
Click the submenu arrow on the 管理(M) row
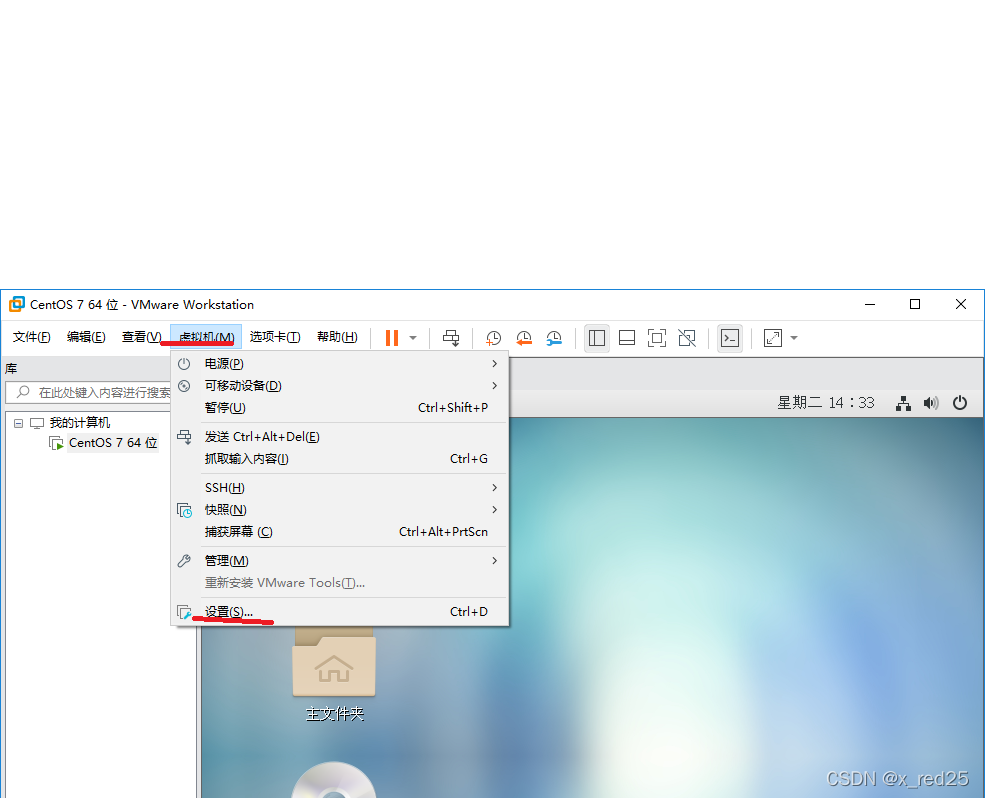coord(495,560)
